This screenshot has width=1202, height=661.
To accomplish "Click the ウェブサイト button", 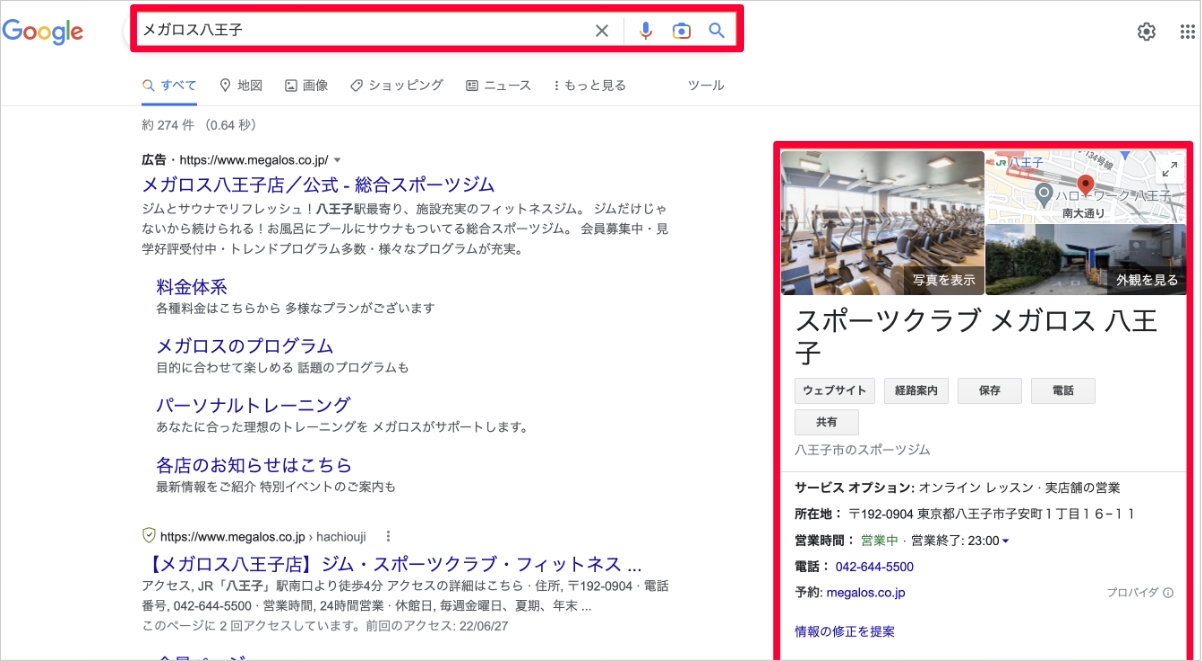I will [835, 391].
